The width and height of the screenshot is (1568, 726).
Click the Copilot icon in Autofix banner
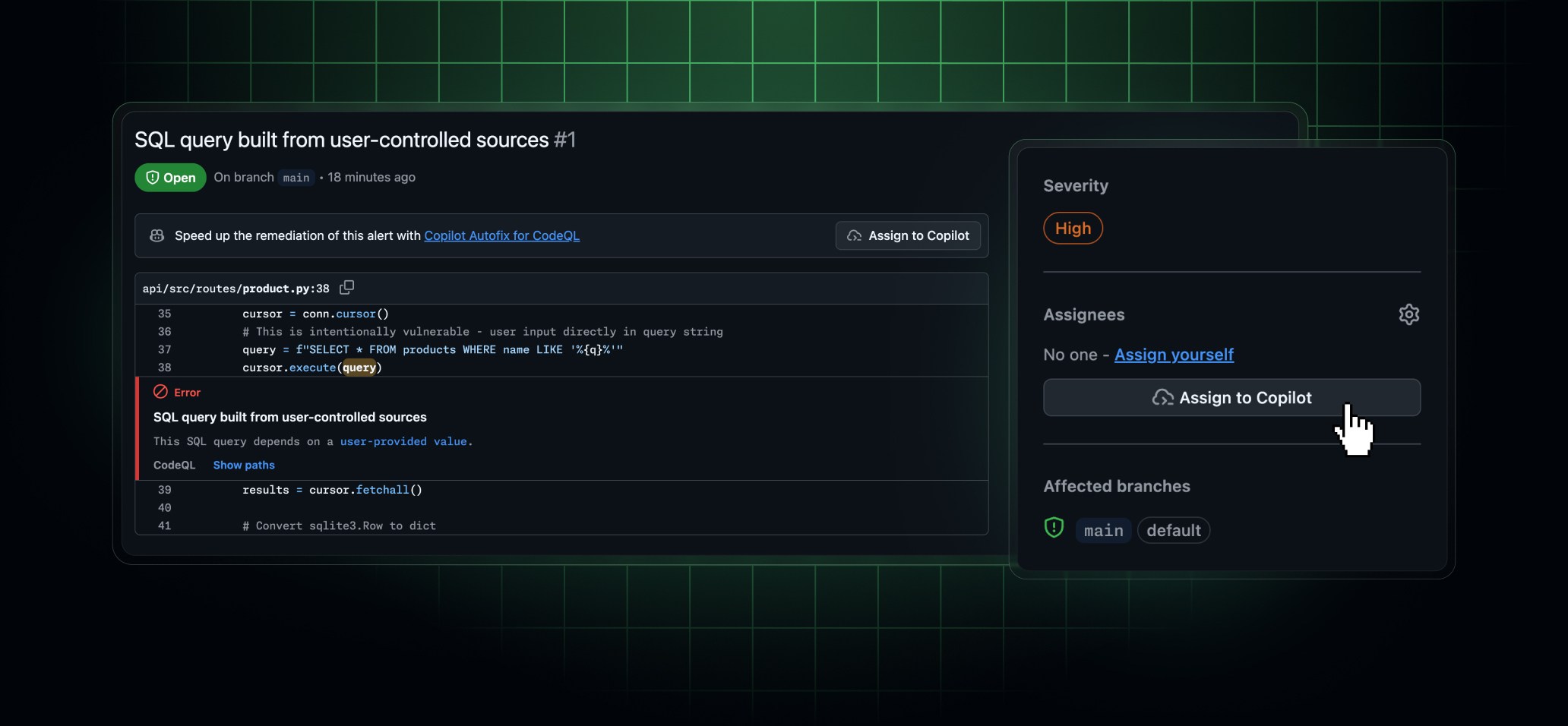coord(157,235)
